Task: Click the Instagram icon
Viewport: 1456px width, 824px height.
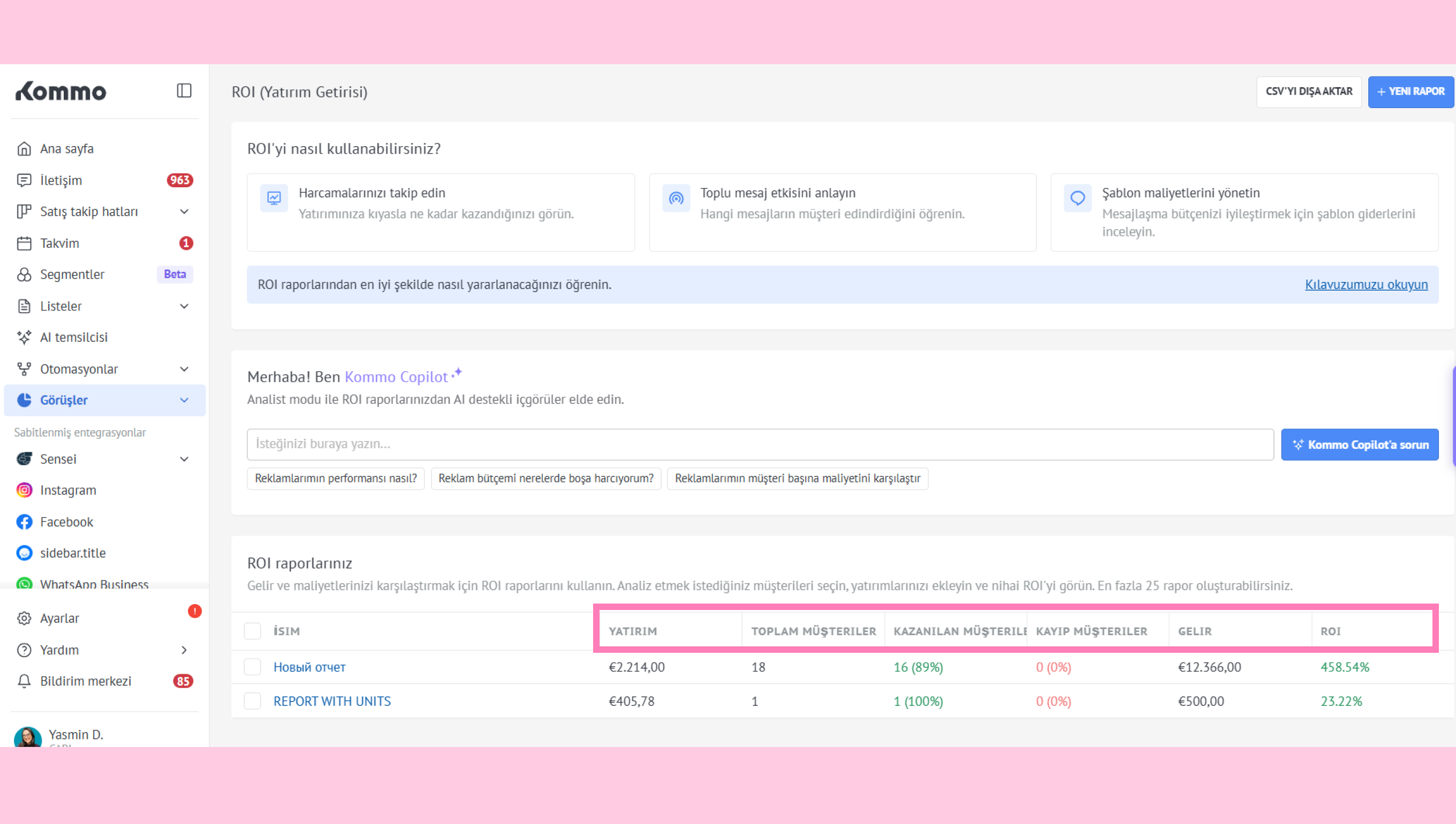Action: [24, 490]
